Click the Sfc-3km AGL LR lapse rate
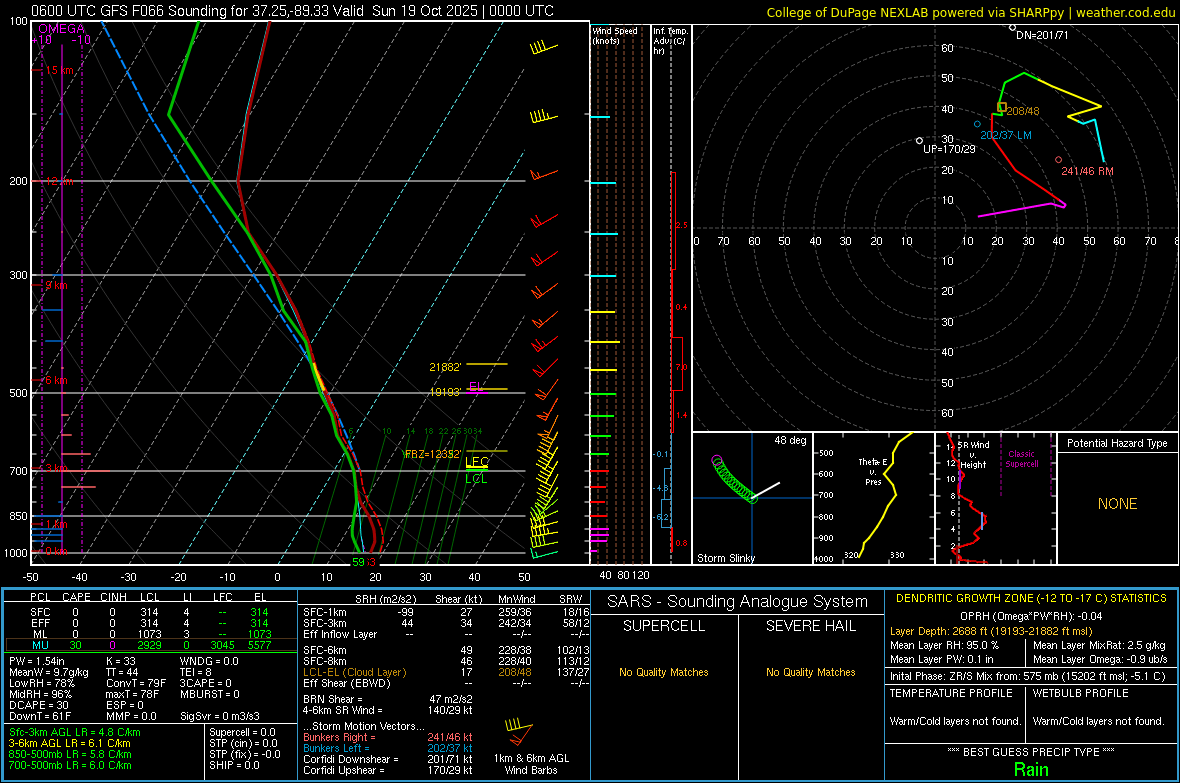 tap(75, 732)
